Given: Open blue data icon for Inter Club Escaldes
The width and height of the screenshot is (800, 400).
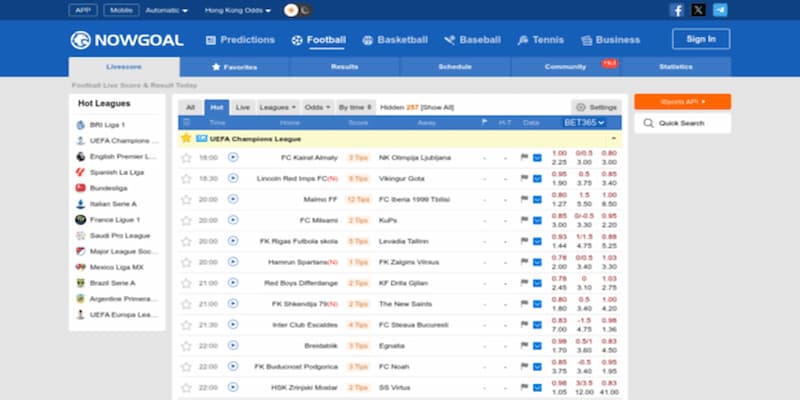Looking at the screenshot, I should (x=537, y=325).
